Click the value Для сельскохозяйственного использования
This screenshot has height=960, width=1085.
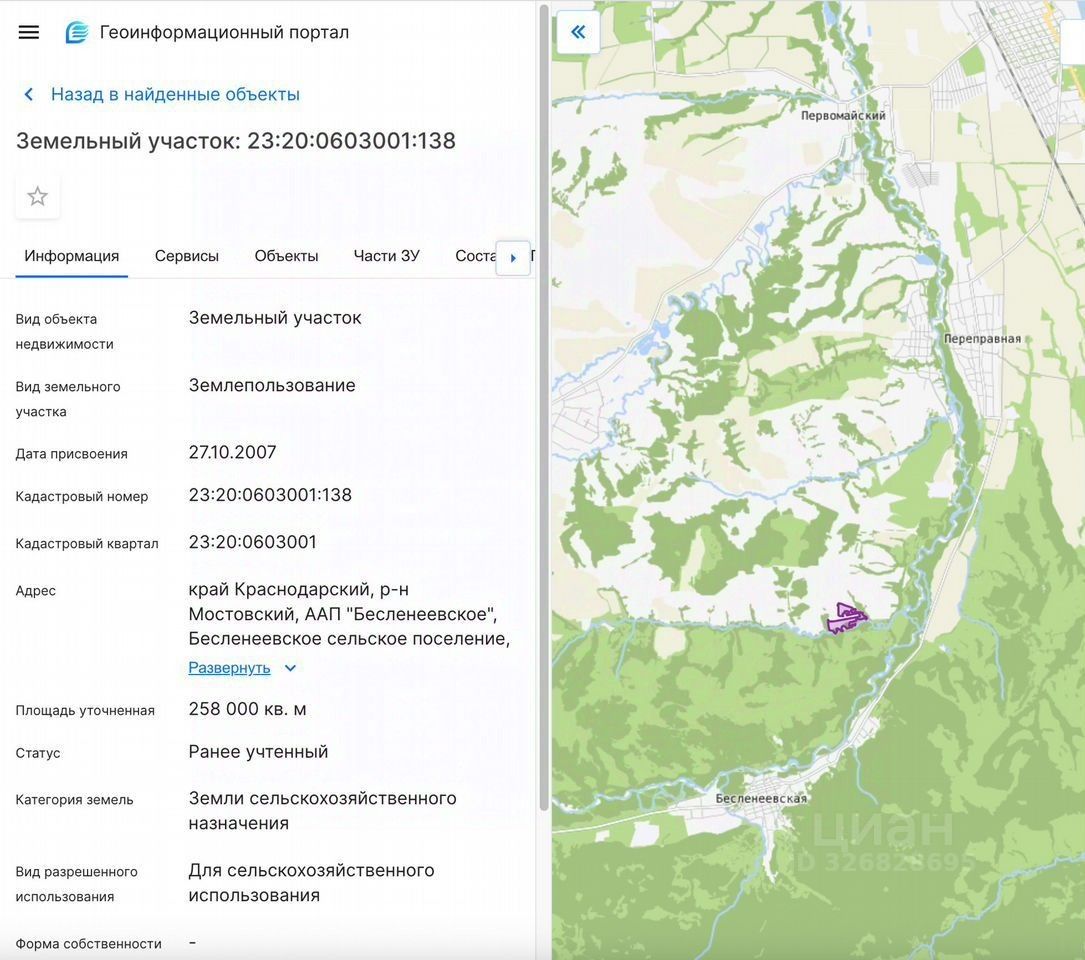click(x=311, y=882)
